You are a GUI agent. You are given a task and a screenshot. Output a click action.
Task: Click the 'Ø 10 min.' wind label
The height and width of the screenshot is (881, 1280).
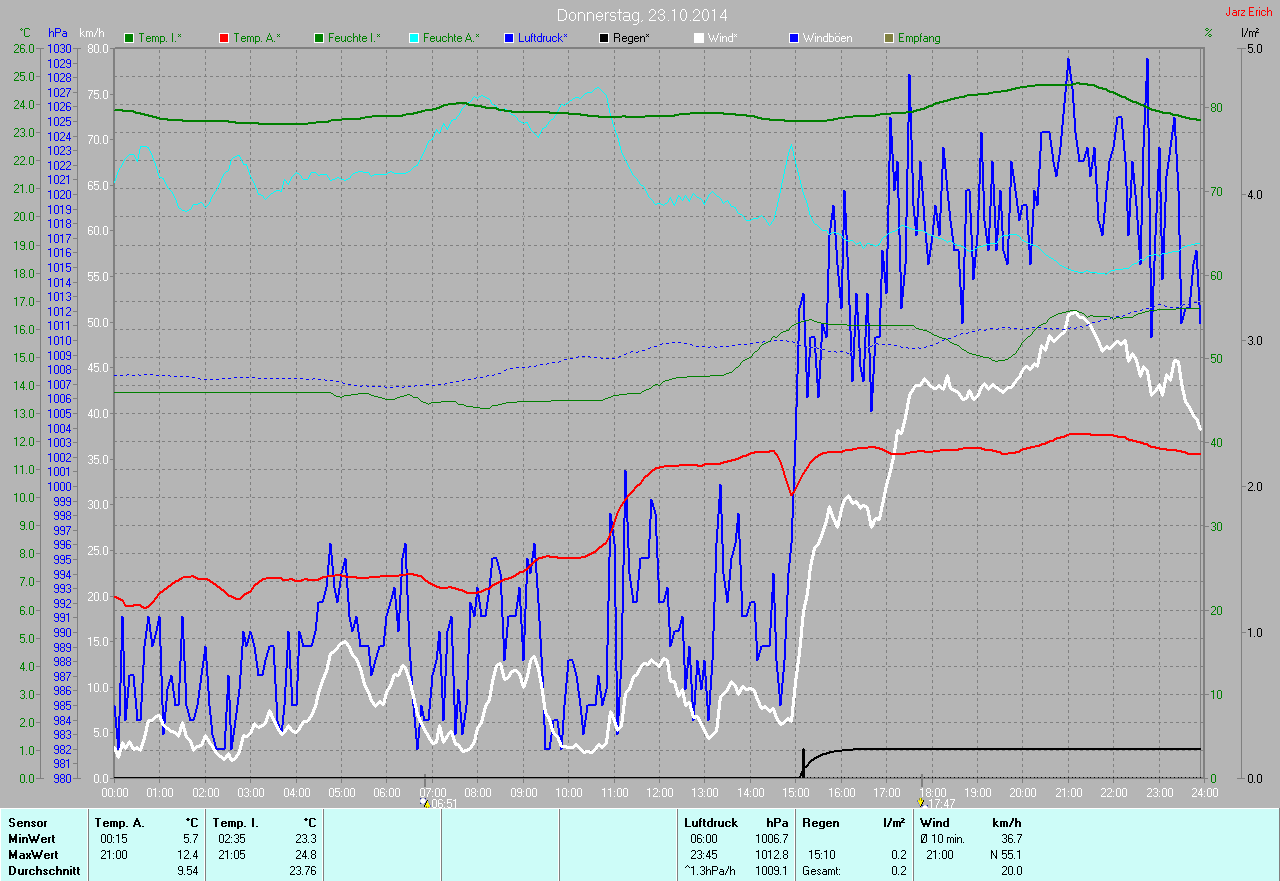click(943, 839)
